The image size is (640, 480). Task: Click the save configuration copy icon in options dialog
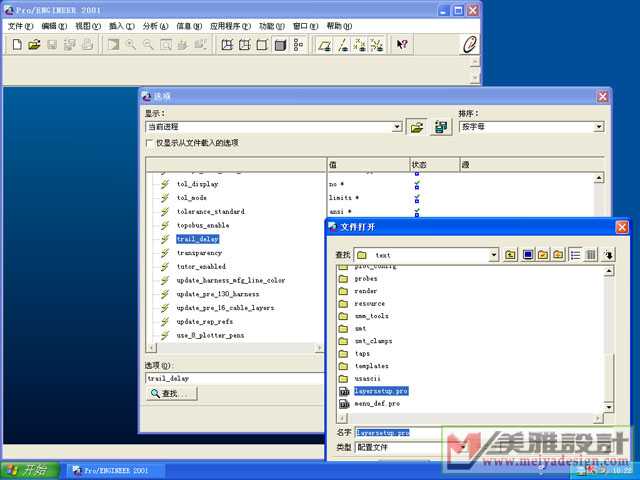(441, 127)
